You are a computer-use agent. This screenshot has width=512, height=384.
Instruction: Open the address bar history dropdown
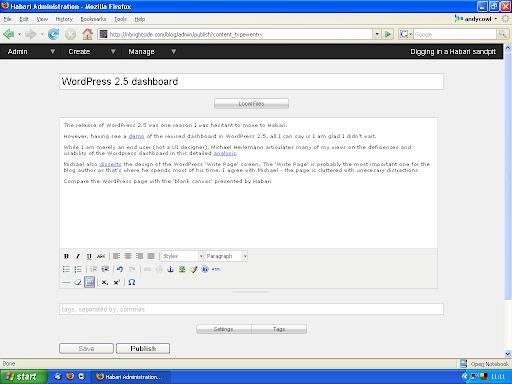coord(377,34)
